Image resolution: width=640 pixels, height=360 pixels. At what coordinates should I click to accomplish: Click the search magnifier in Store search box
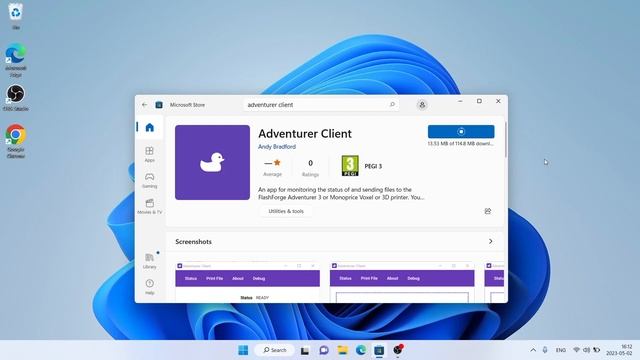click(392, 104)
